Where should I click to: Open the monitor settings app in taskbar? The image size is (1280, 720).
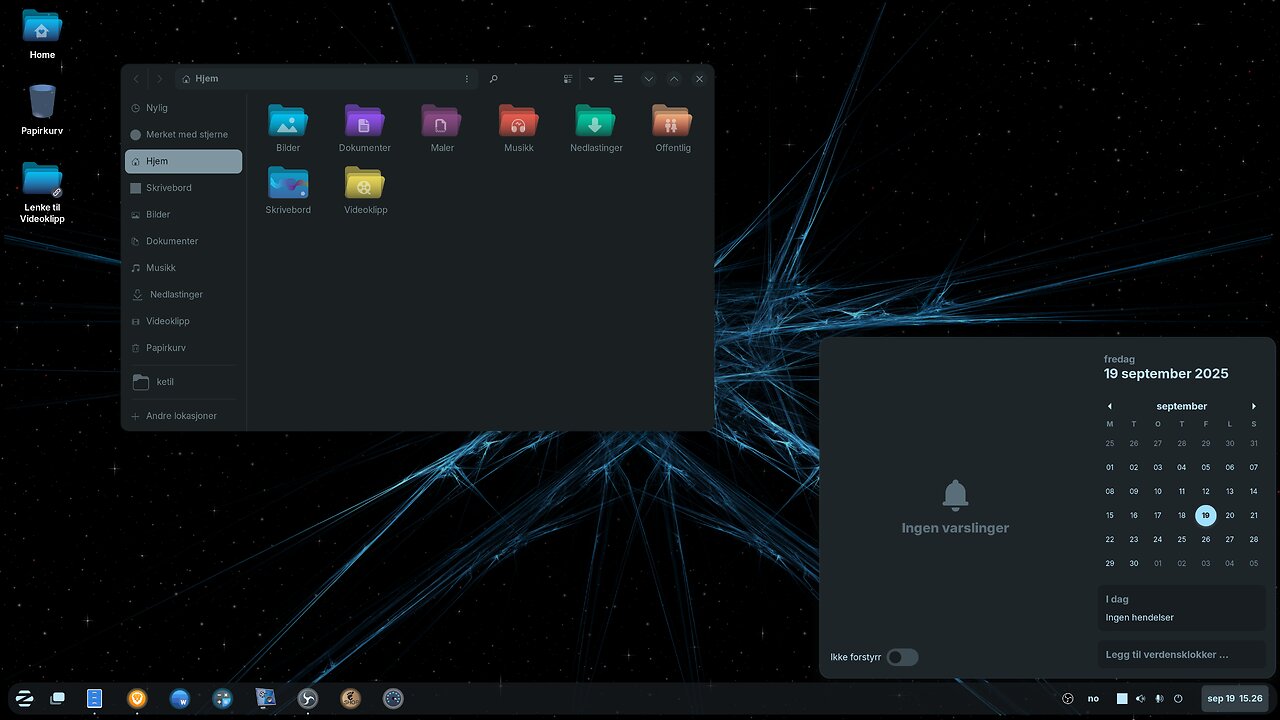coord(265,699)
